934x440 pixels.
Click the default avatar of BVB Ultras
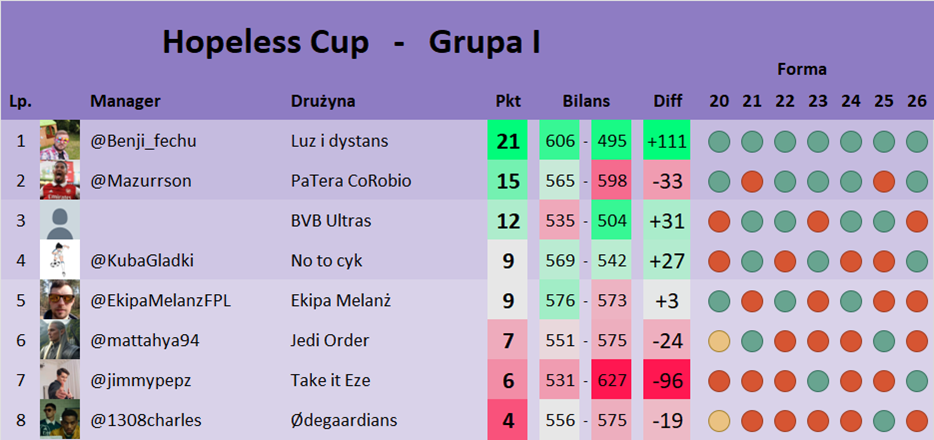pyautogui.click(x=59, y=220)
